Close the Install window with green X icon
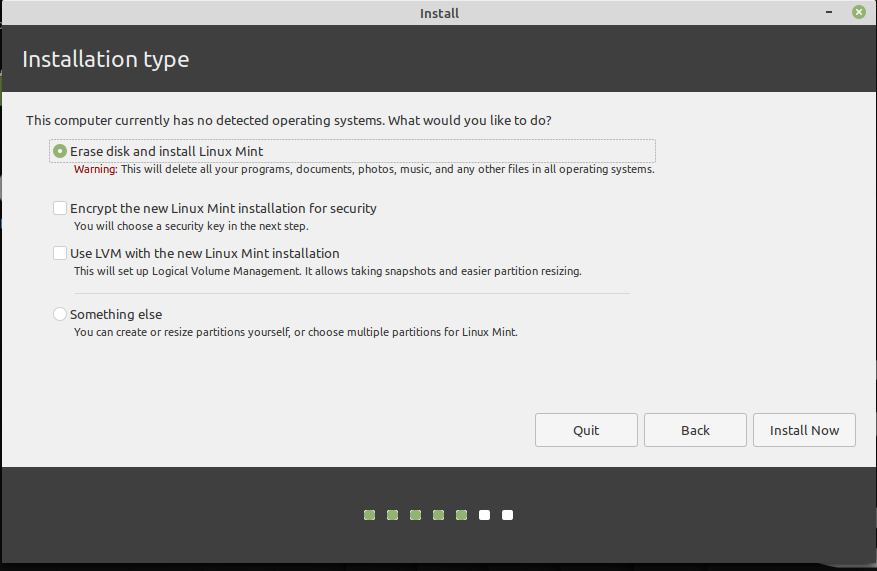Screen dimensions: 877x571 coord(859,12)
